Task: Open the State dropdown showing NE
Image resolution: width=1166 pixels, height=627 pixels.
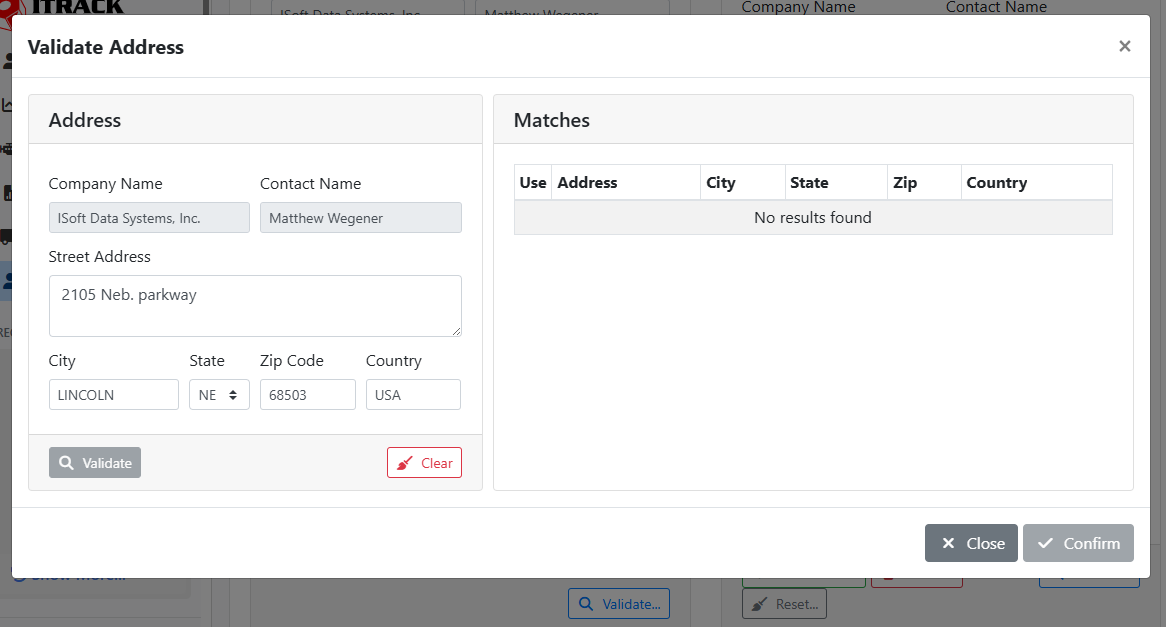Action: click(219, 394)
